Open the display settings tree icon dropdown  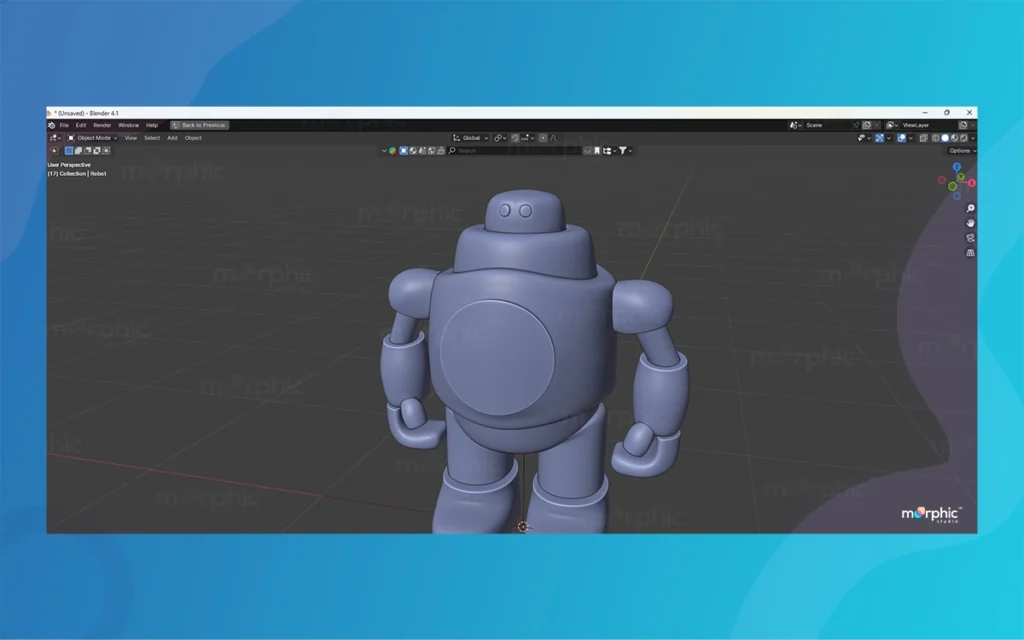click(x=609, y=151)
